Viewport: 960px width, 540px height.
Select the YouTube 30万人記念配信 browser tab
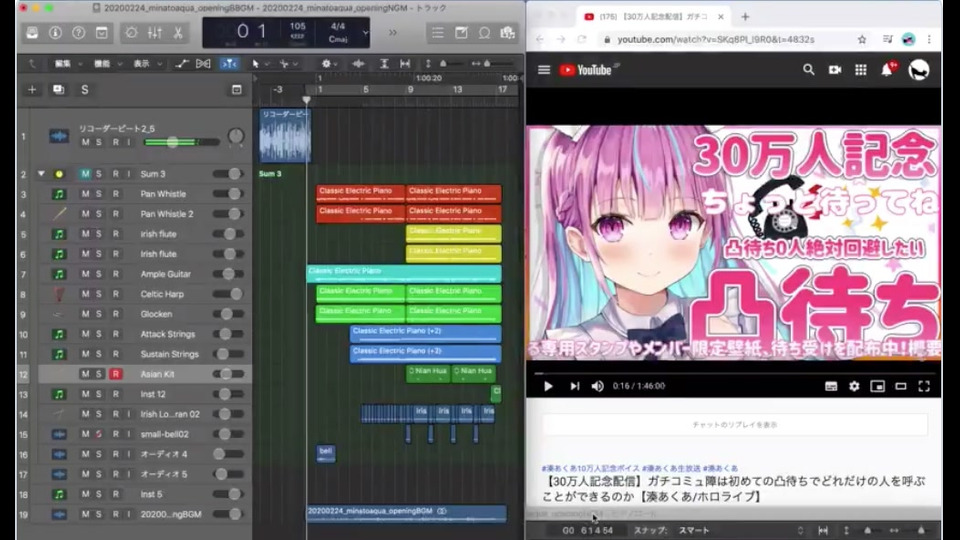pos(653,17)
